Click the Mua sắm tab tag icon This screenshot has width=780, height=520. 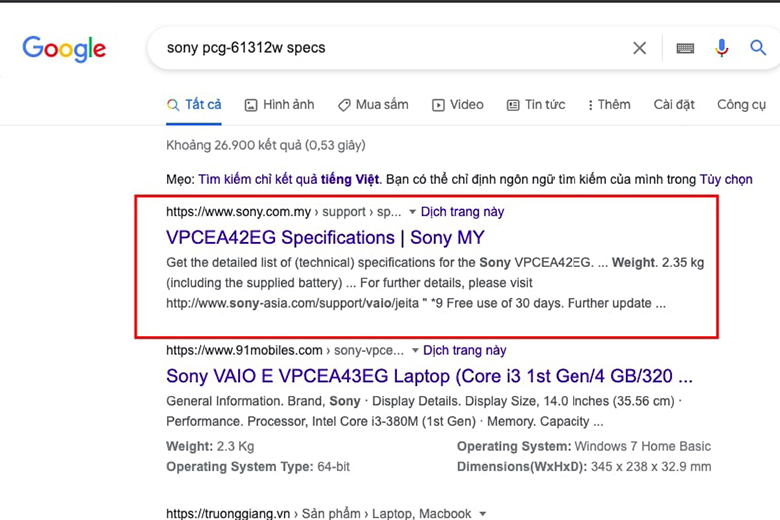pyautogui.click(x=344, y=105)
